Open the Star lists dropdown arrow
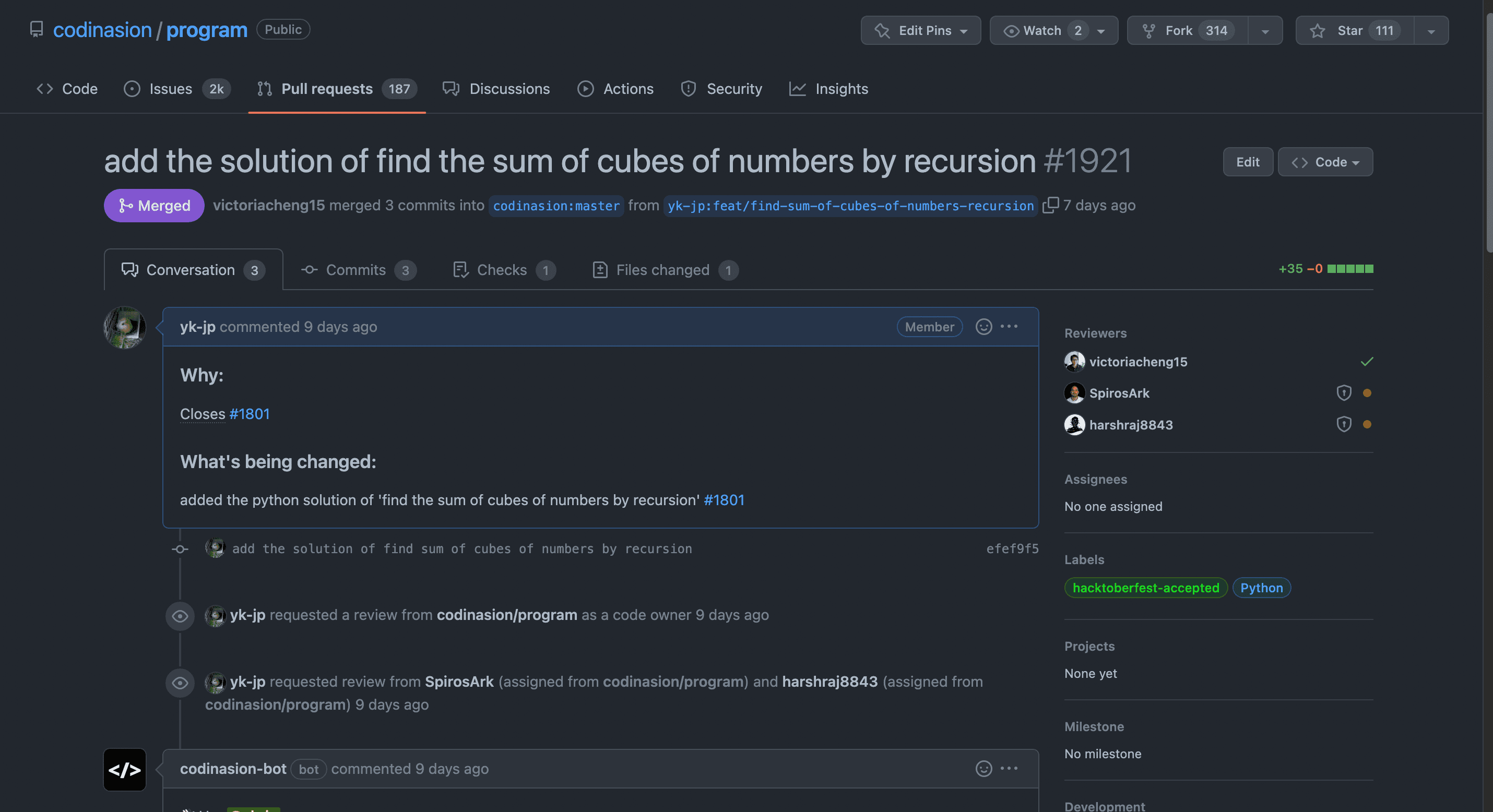 point(1431,31)
